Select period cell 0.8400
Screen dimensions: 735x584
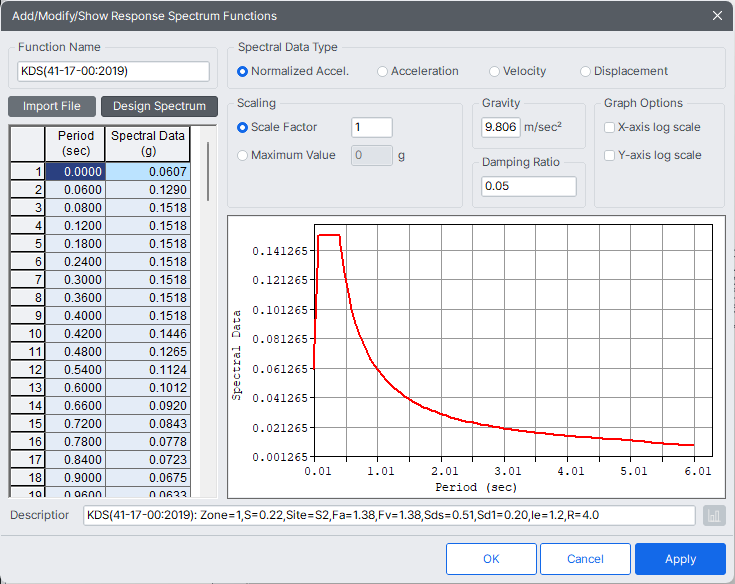click(75, 460)
